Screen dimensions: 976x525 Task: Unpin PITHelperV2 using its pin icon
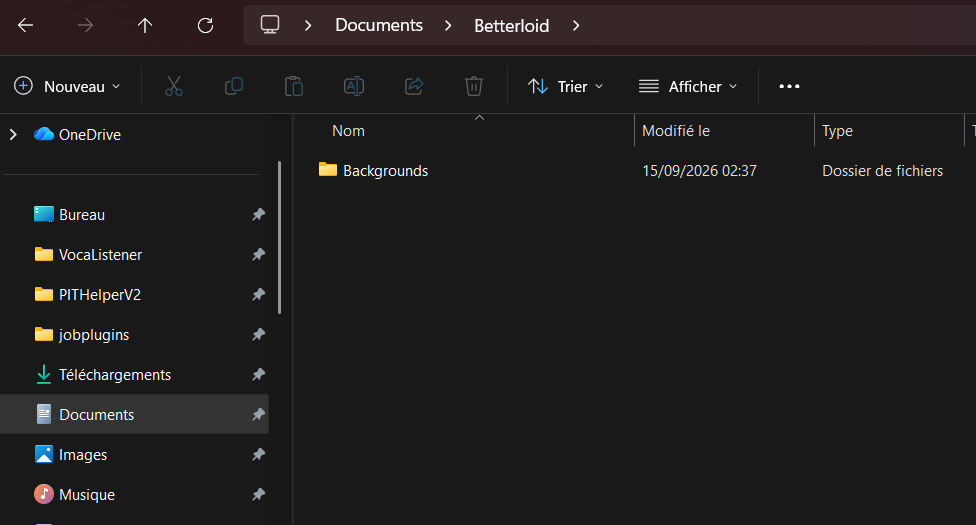(258, 294)
